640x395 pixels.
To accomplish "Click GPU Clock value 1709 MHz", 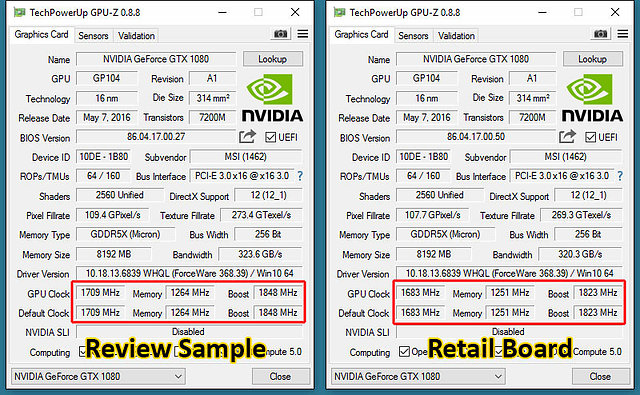I will coord(100,293).
